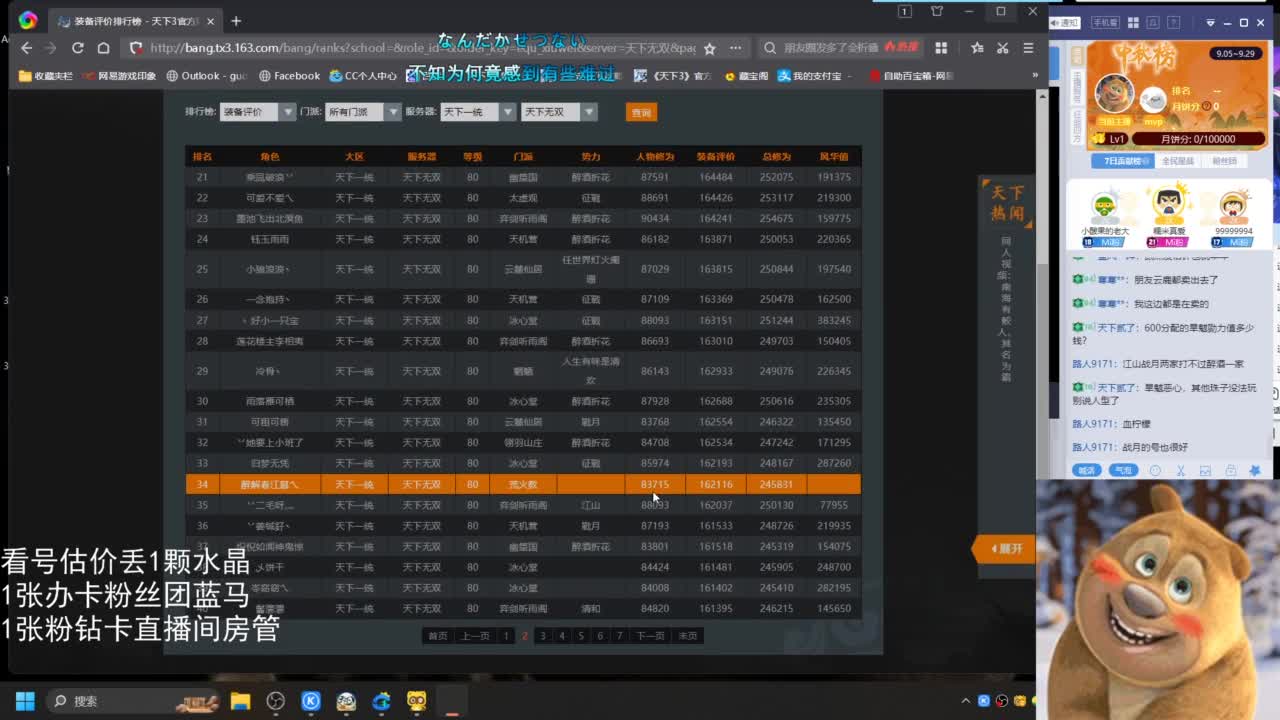Go to 末页 last page

tap(688, 635)
